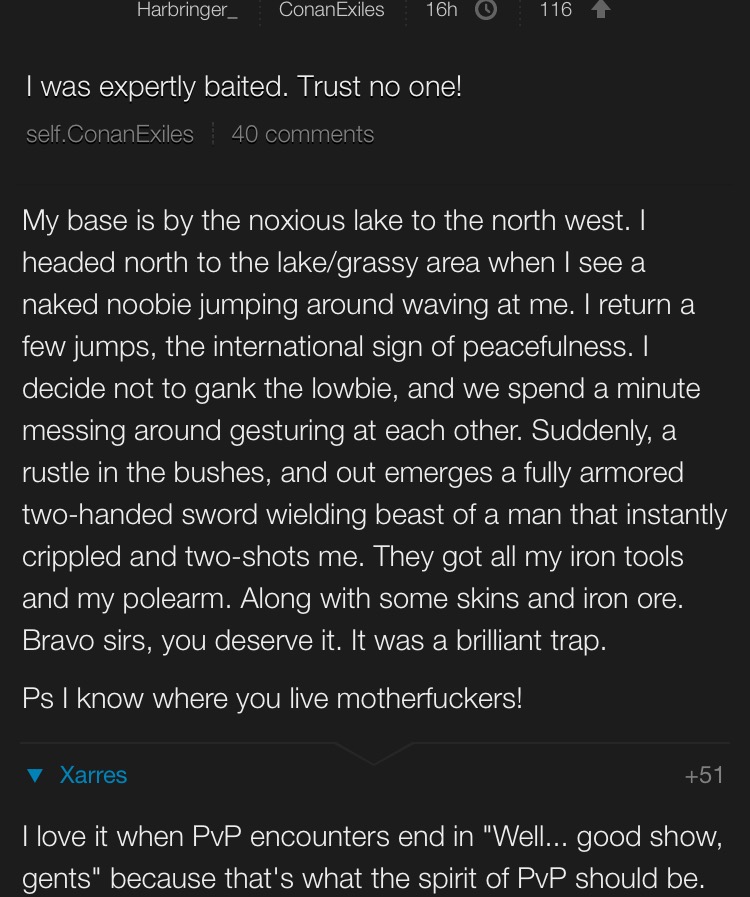Tap the dotted separator before "40 comments"
This screenshot has height=897, width=750.
[213, 134]
